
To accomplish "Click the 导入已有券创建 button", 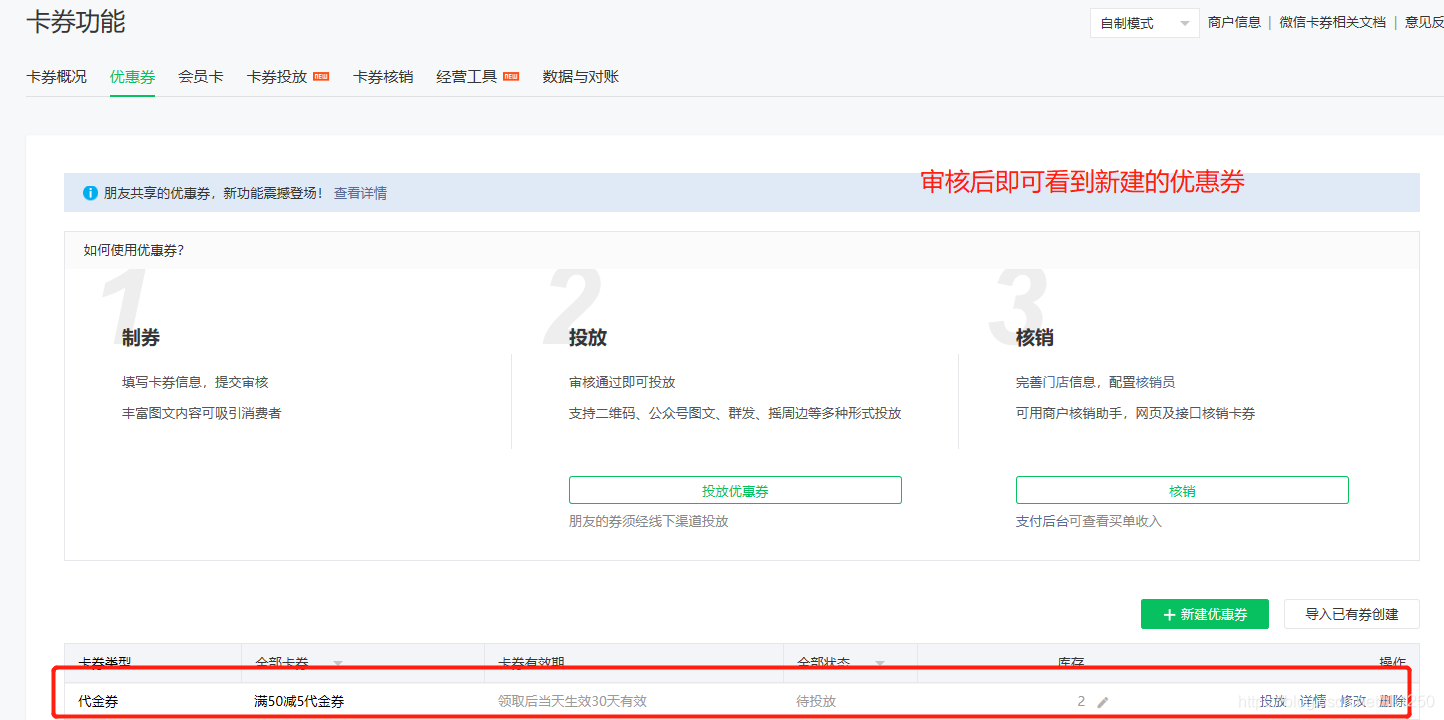I will (1351, 614).
